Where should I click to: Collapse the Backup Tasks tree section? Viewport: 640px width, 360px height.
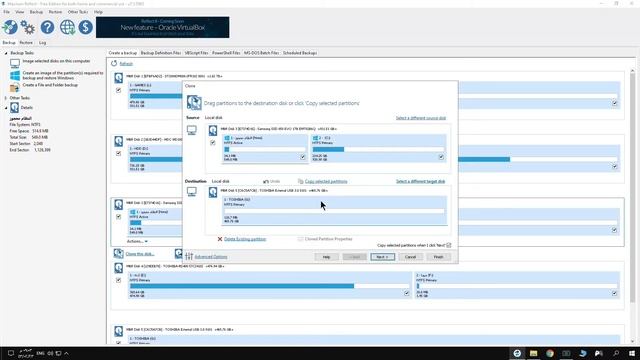coord(6,53)
